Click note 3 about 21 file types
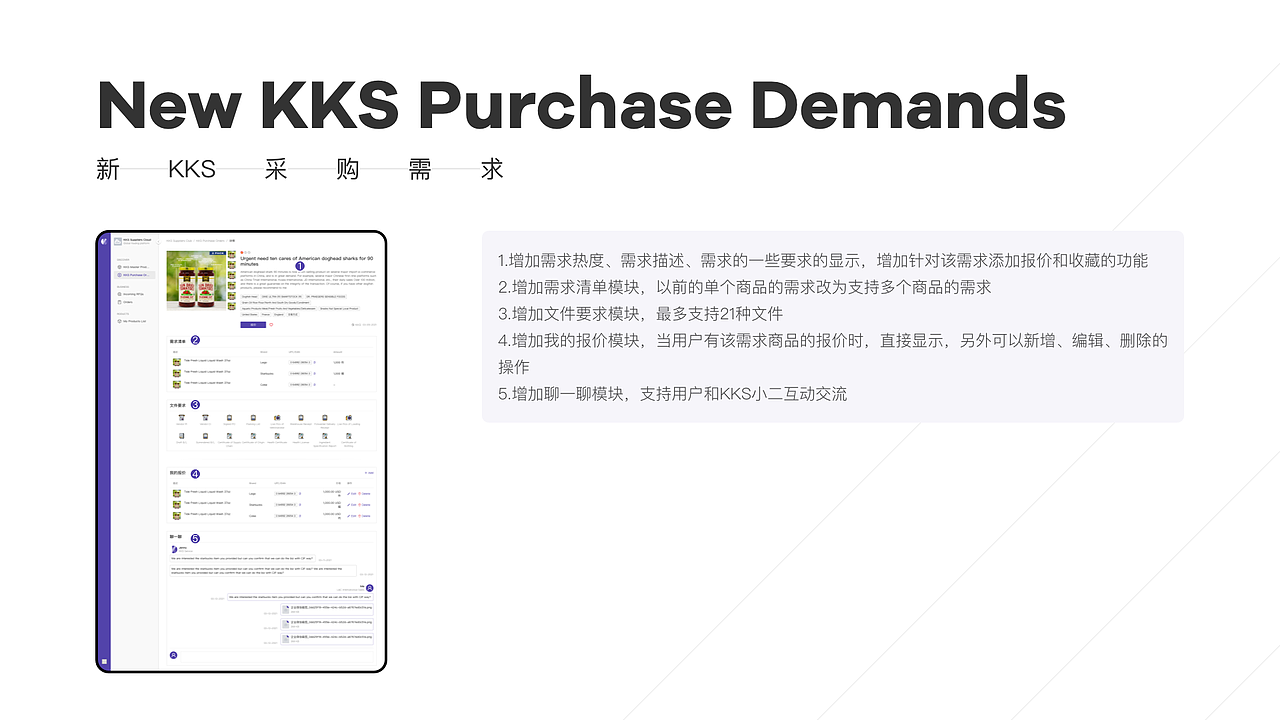The height and width of the screenshot is (720, 1280). (641, 313)
